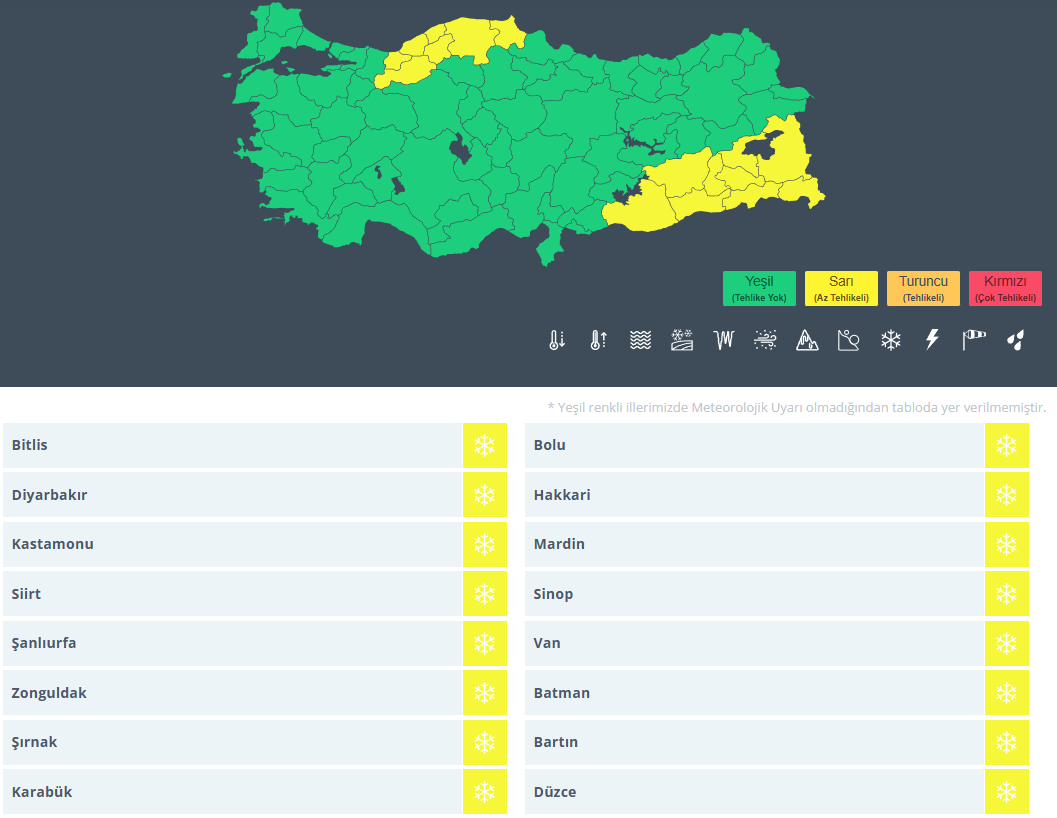The image size is (1057, 818).
Task: Select the snowy mountain peak icon
Action: click(x=807, y=340)
